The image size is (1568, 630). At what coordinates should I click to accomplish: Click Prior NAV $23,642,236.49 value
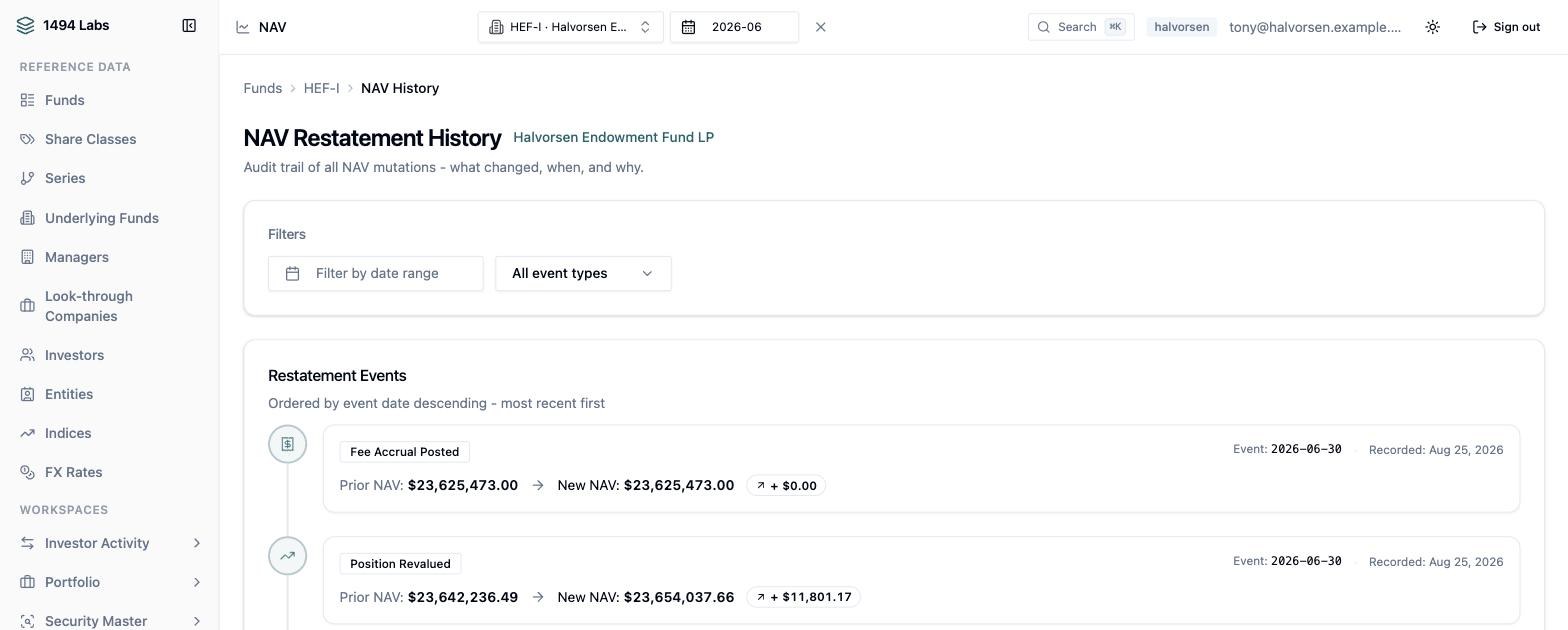tap(463, 597)
